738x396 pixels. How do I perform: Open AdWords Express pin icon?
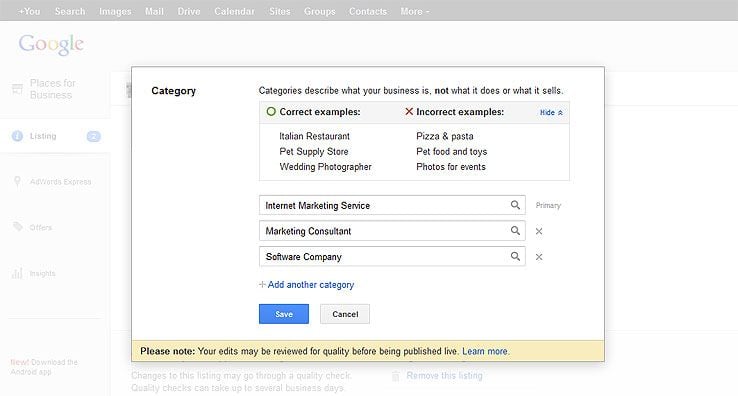pos(17,181)
